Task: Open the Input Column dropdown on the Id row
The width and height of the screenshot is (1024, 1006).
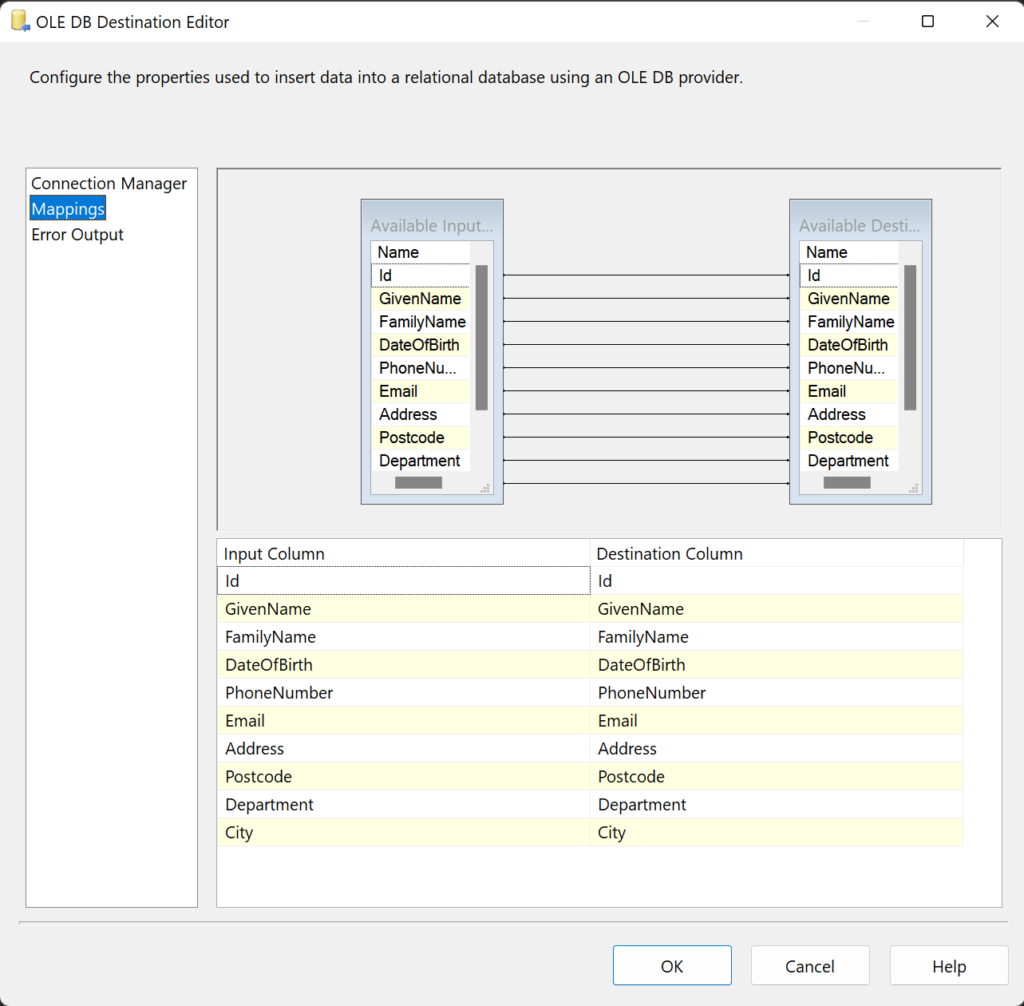Action: [x=403, y=580]
